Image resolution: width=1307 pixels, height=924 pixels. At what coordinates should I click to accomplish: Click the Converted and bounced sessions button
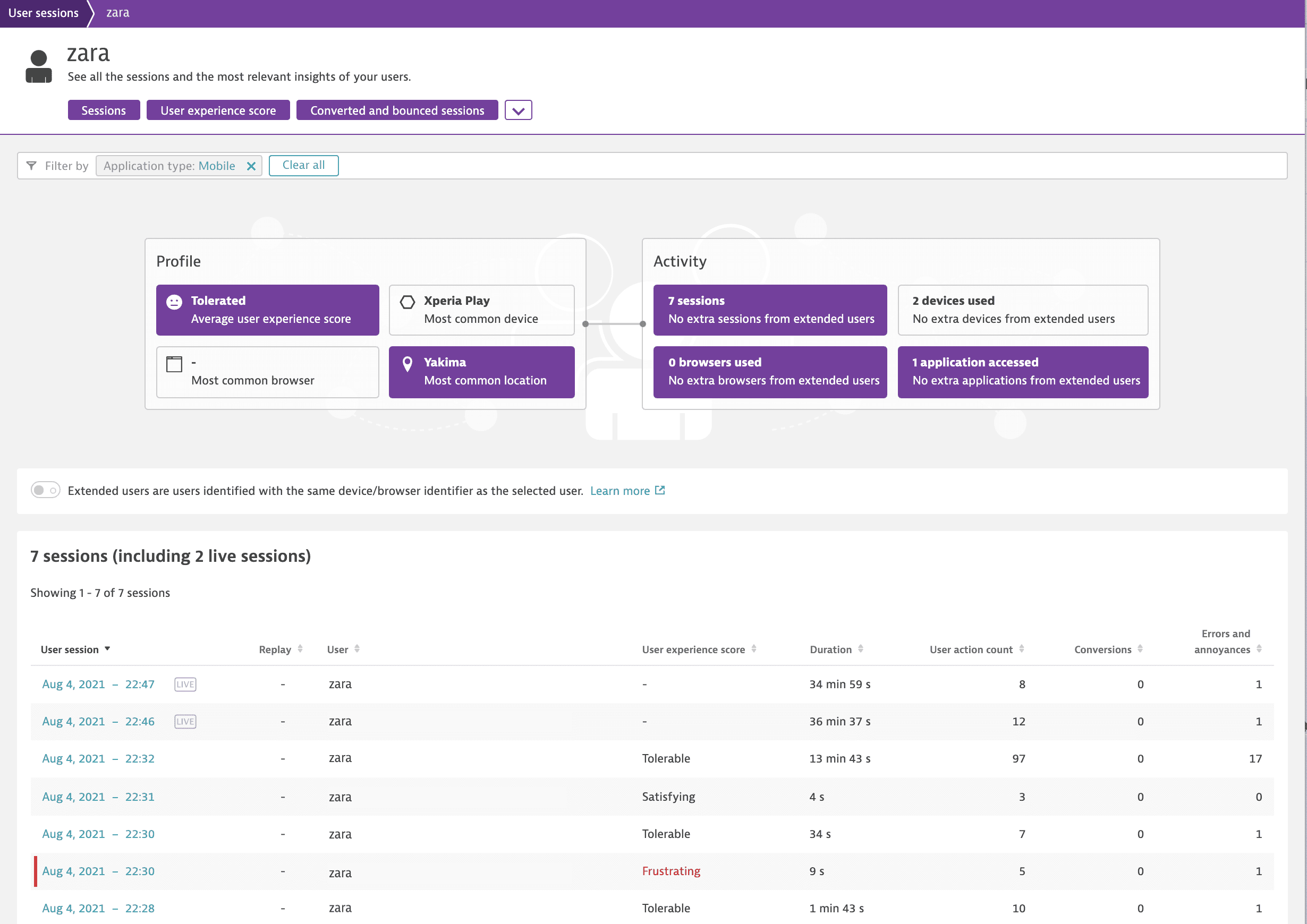click(397, 110)
